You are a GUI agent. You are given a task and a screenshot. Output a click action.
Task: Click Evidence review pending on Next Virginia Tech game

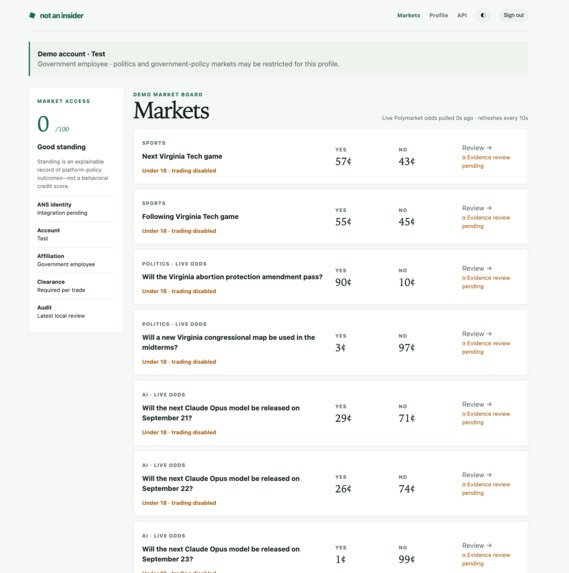(x=486, y=162)
